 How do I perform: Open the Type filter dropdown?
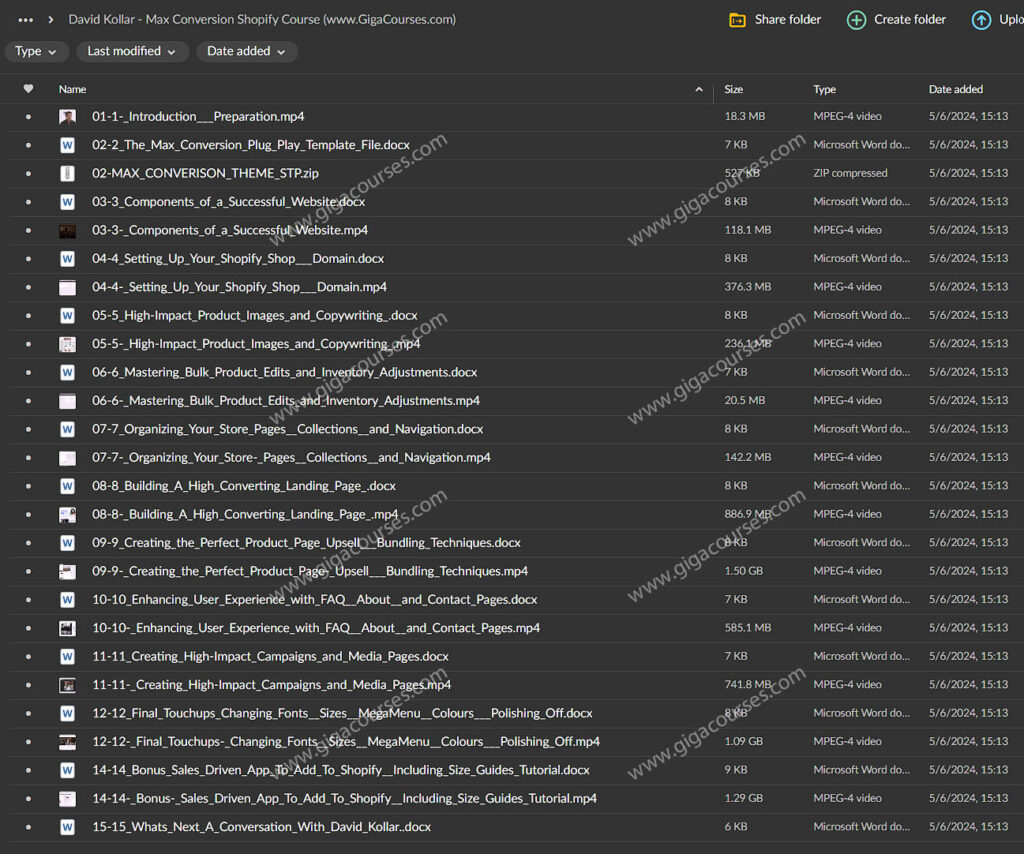(37, 51)
